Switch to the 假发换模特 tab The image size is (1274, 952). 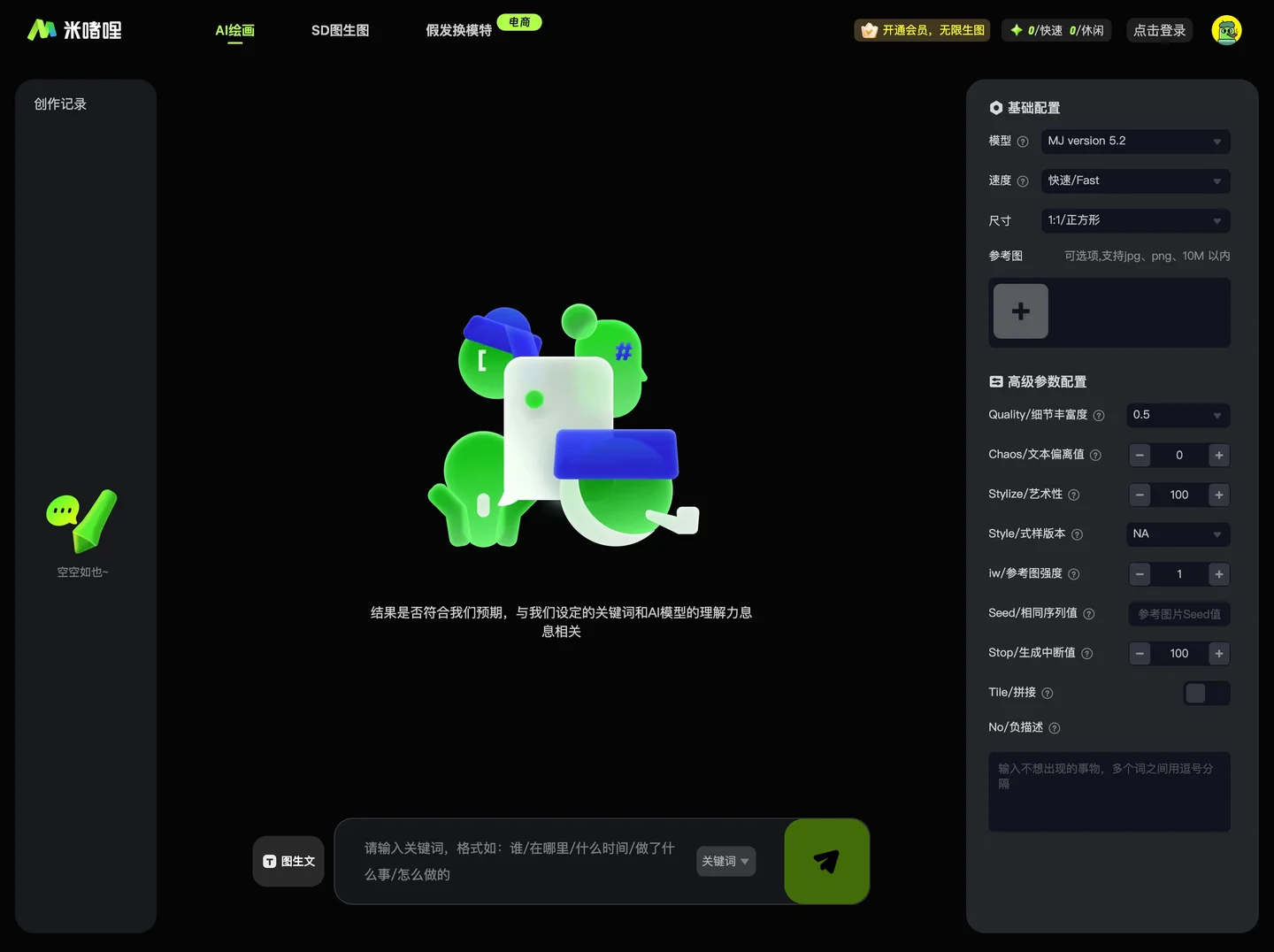pos(457,29)
